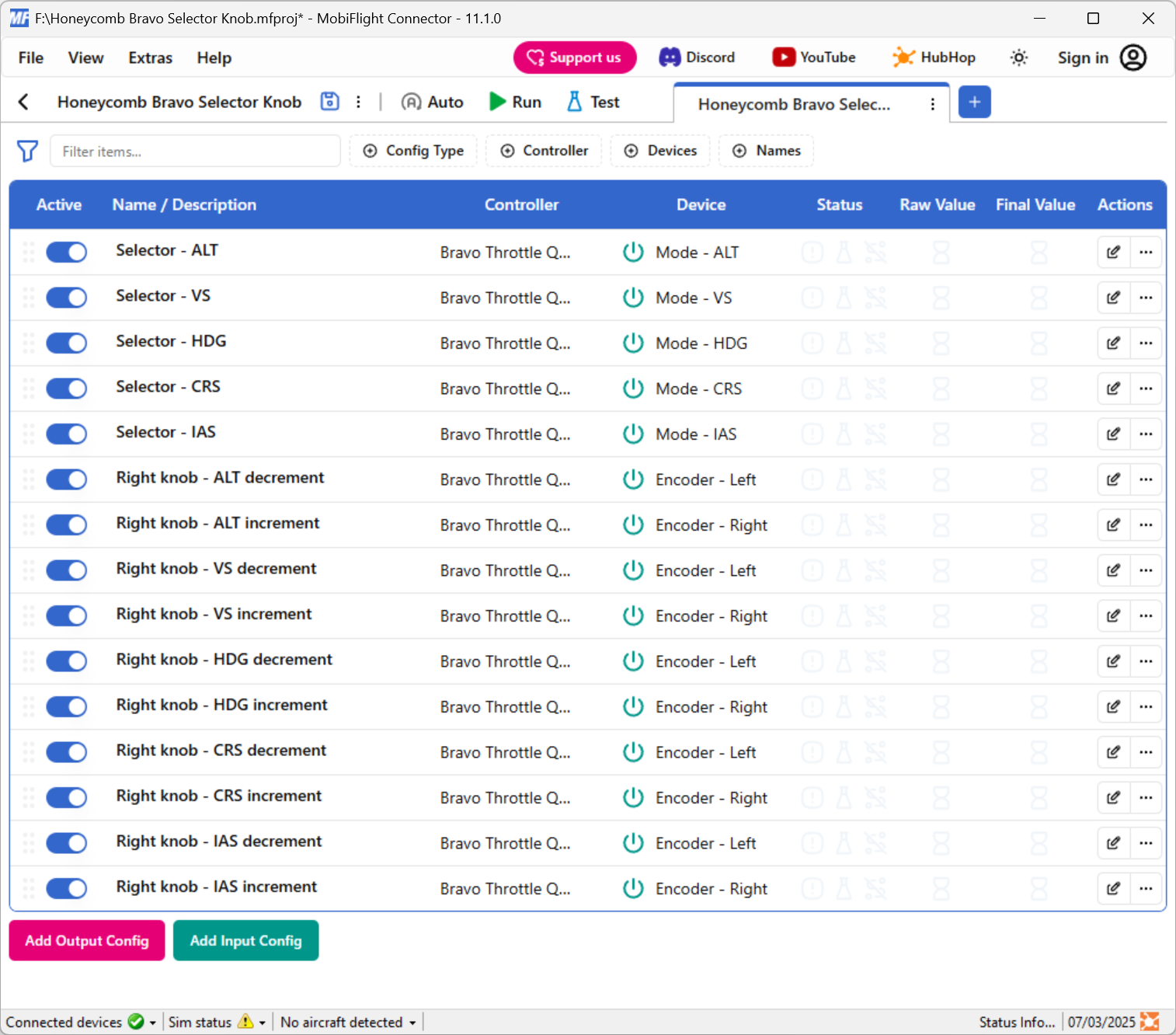Toggle Right knob - CRS decrement active
This screenshot has height=1035, width=1176.
[x=66, y=752]
